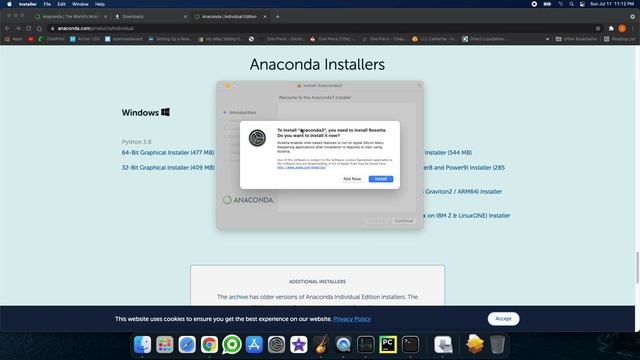Switch to Anaconda | The World's Most tab

coord(70,17)
